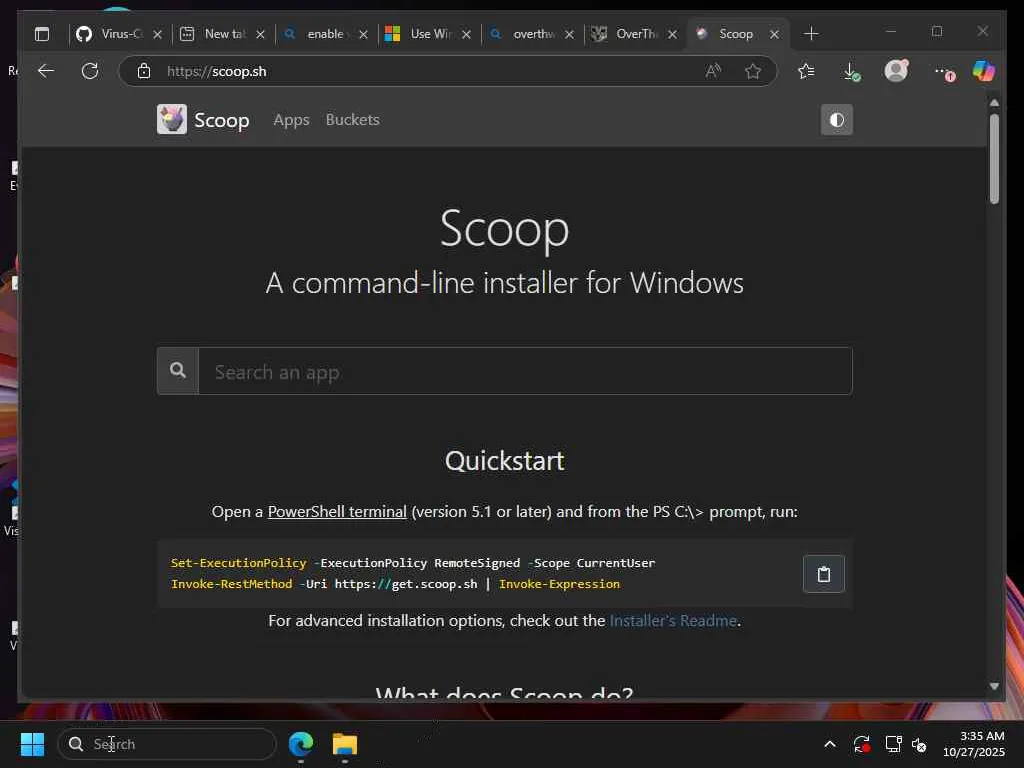Open the Apps page link

pyautogui.click(x=291, y=120)
